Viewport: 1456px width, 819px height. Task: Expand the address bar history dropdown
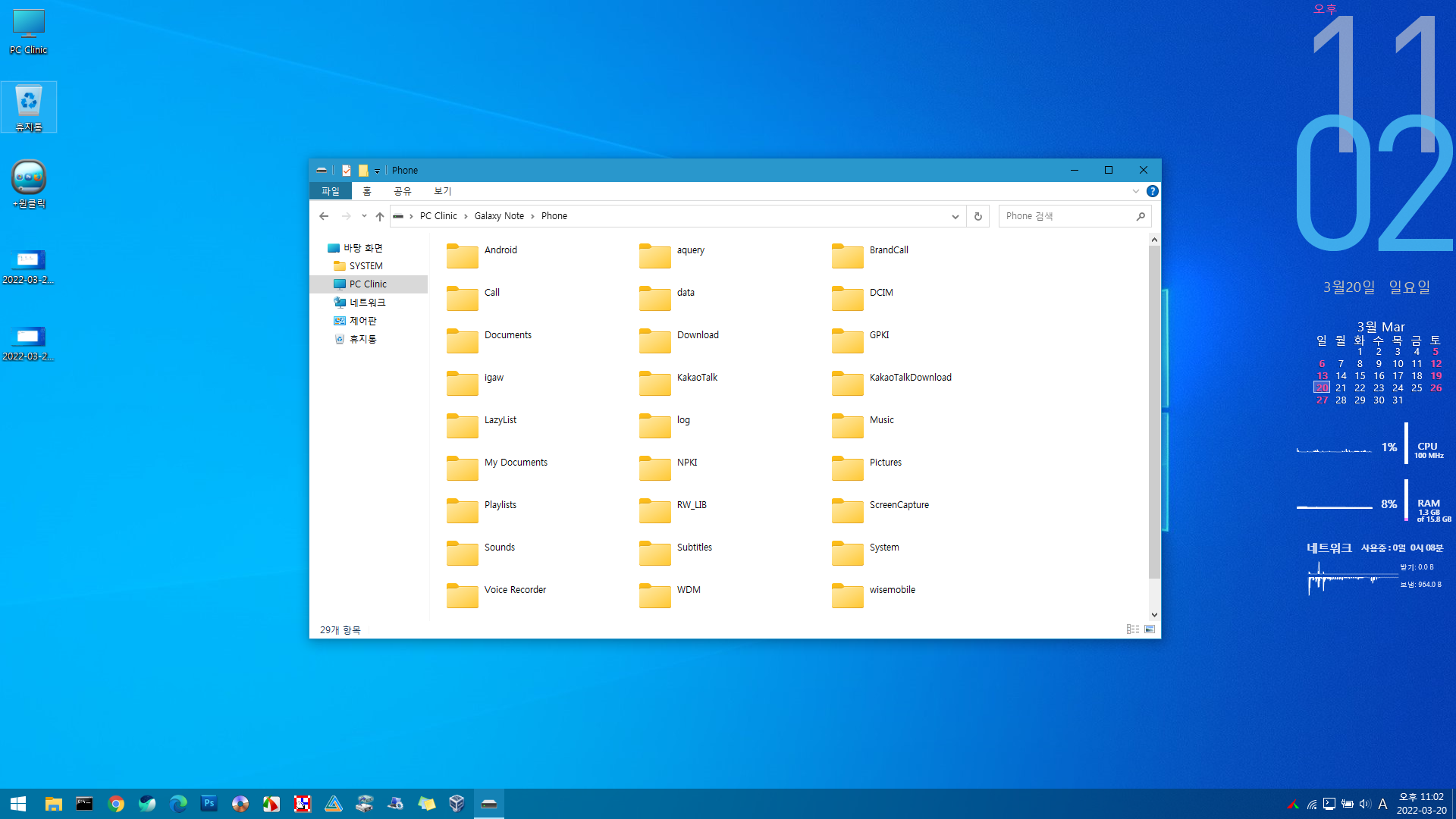coord(955,216)
